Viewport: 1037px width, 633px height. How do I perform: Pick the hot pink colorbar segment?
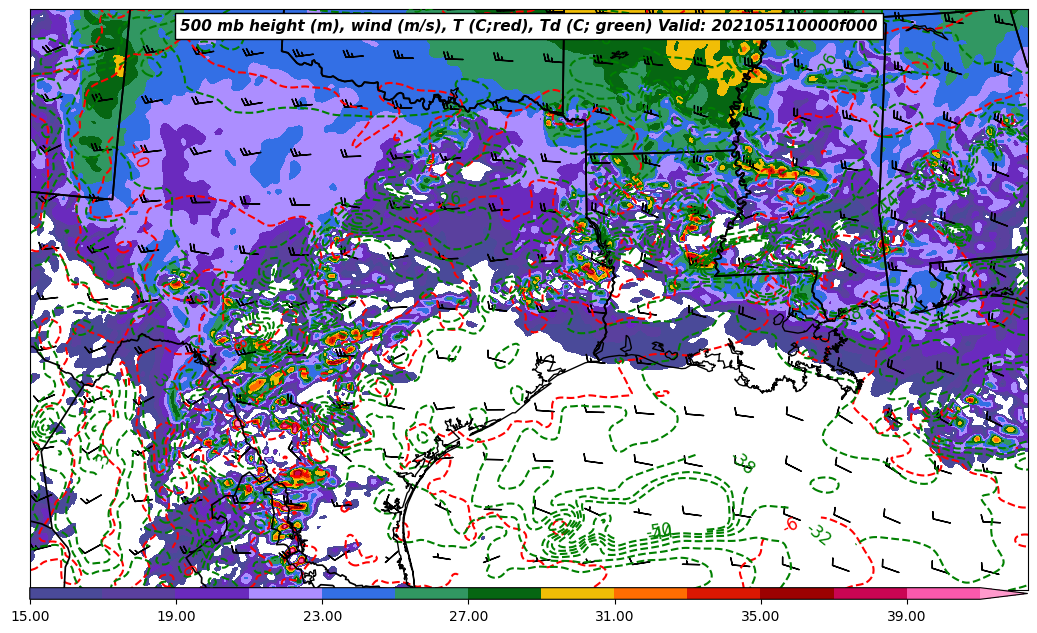942,594
